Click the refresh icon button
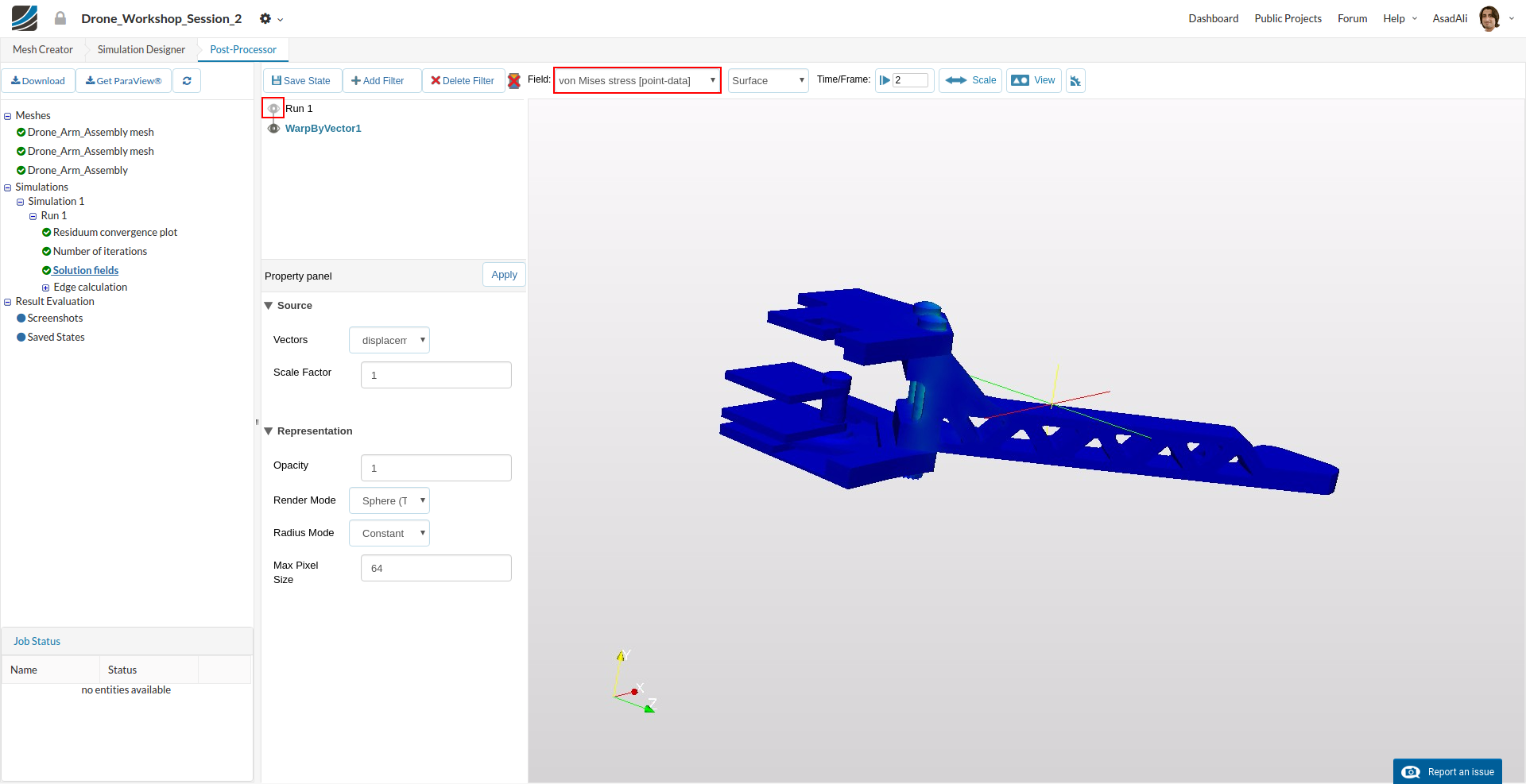 coord(187,81)
